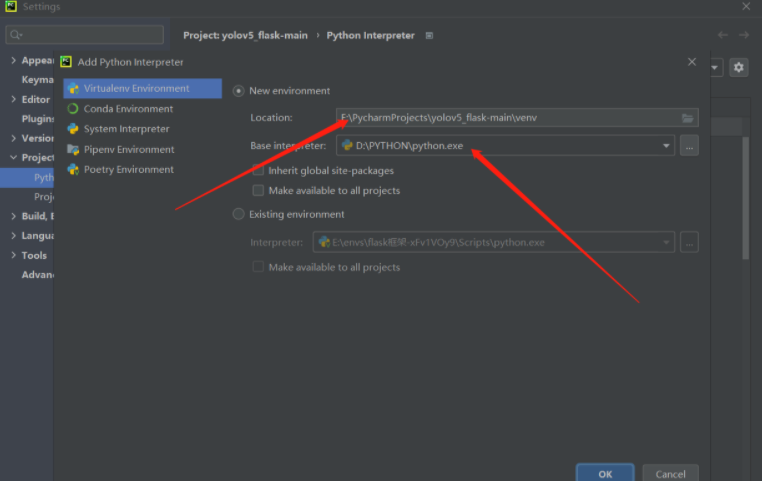The height and width of the screenshot is (481, 762).
Task: Check Make available to all projects under Existing environment
Action: coord(258,267)
